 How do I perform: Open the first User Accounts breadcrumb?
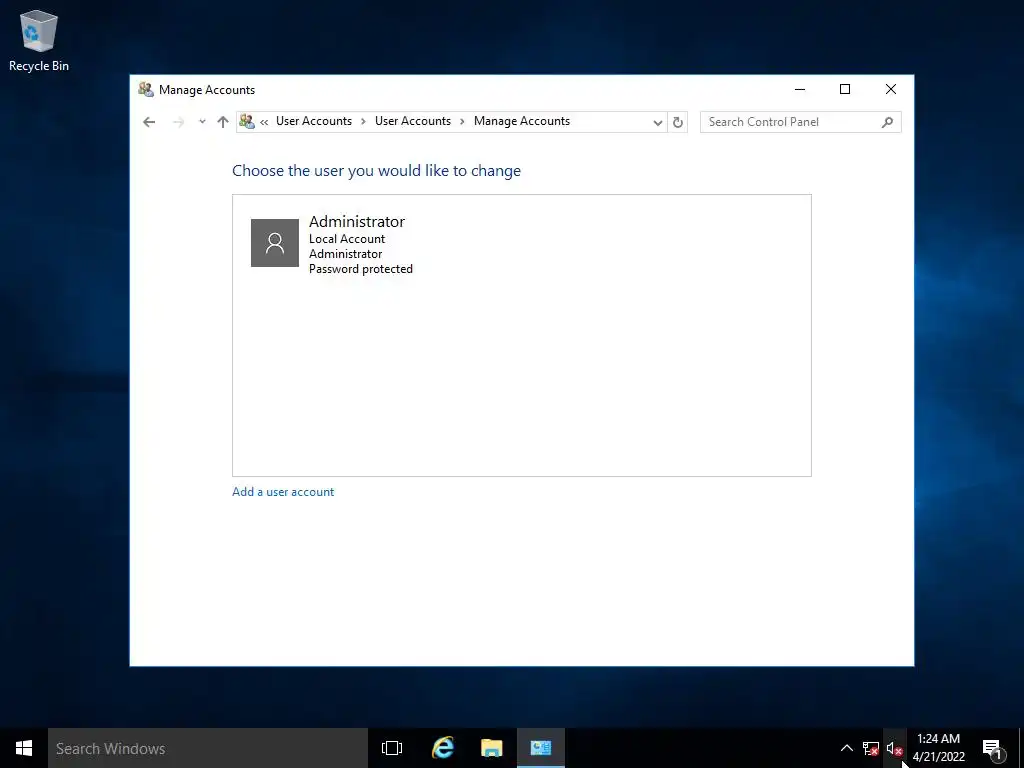[313, 121]
